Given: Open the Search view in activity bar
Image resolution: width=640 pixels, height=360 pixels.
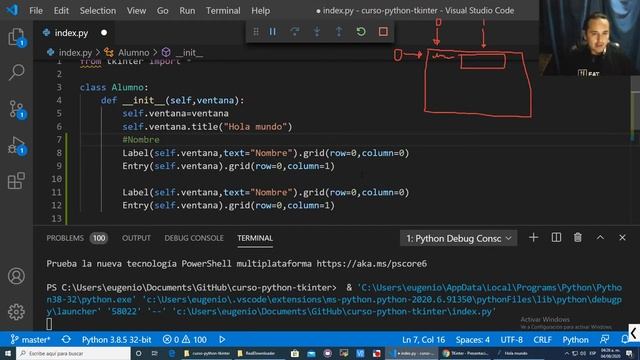Looking at the screenshot, I should pyautogui.click(x=16, y=72).
